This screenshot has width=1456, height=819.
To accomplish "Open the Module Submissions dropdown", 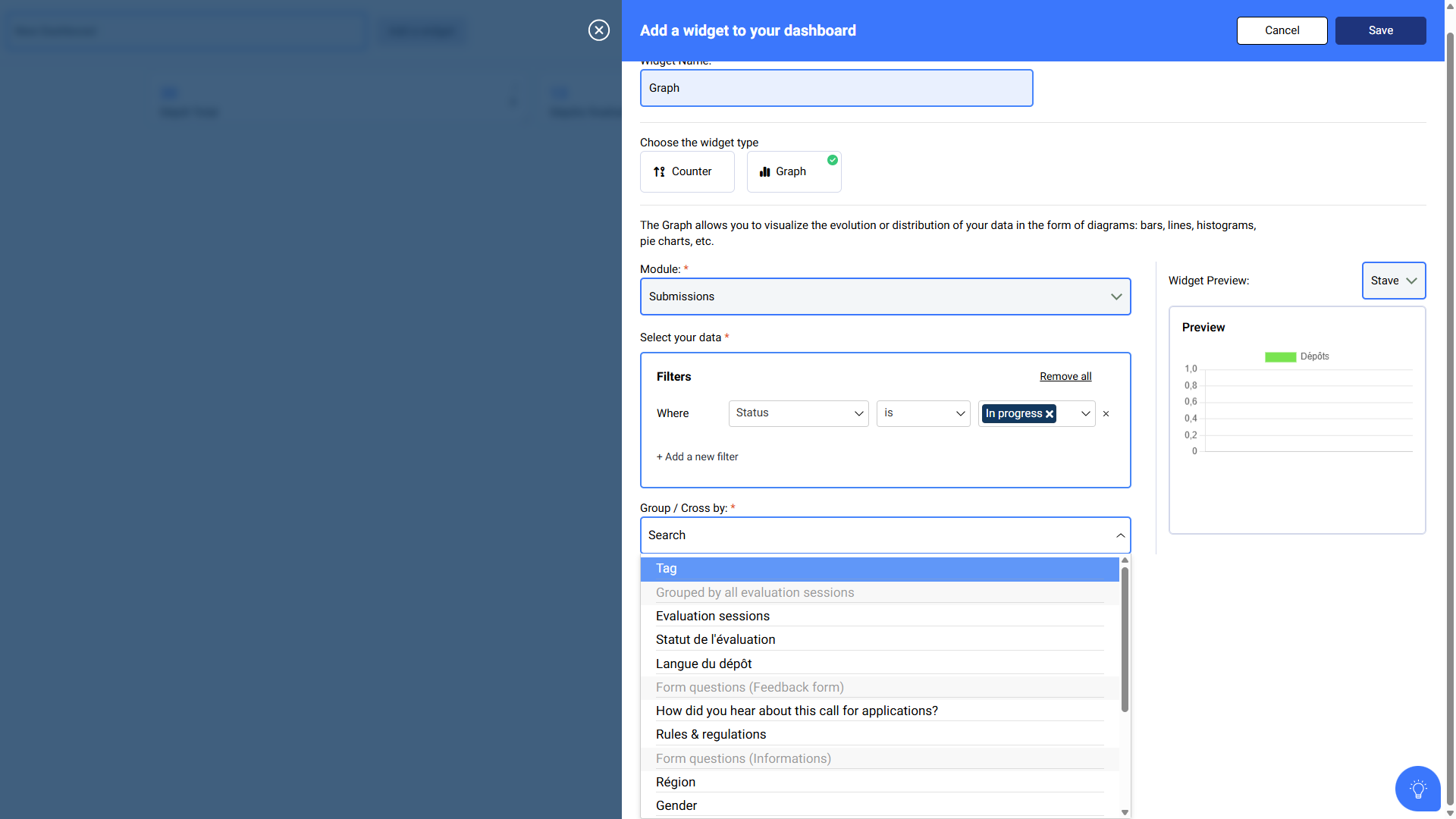I will click(885, 297).
